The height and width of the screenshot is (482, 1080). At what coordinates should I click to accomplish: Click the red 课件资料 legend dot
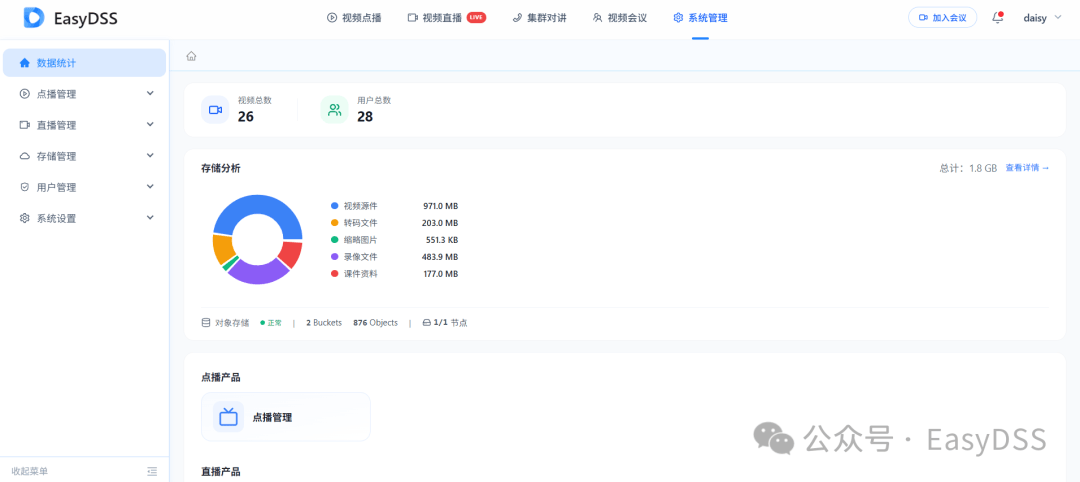point(335,273)
